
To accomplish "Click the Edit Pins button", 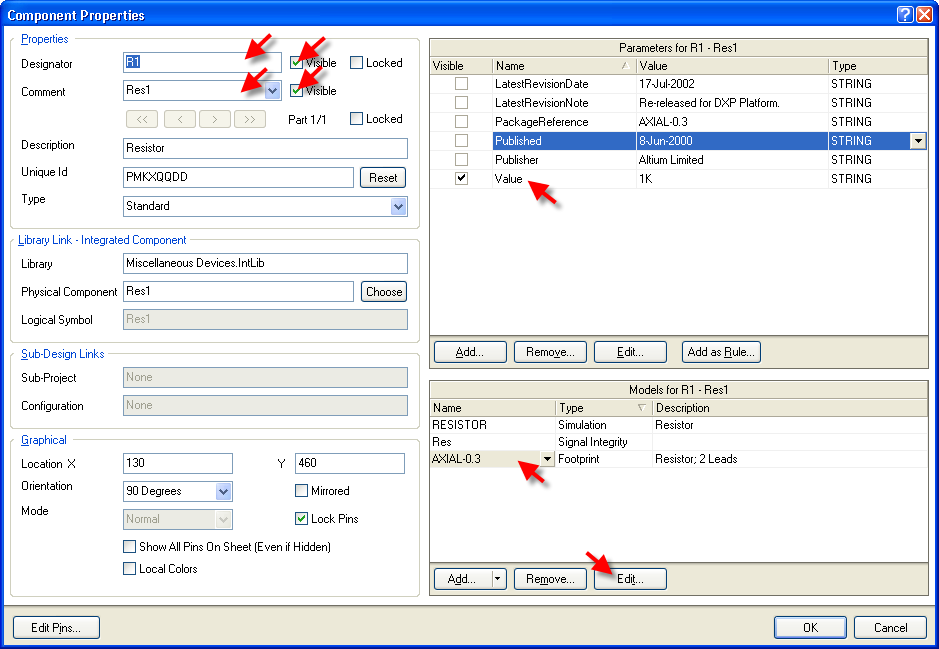I will coord(56,628).
